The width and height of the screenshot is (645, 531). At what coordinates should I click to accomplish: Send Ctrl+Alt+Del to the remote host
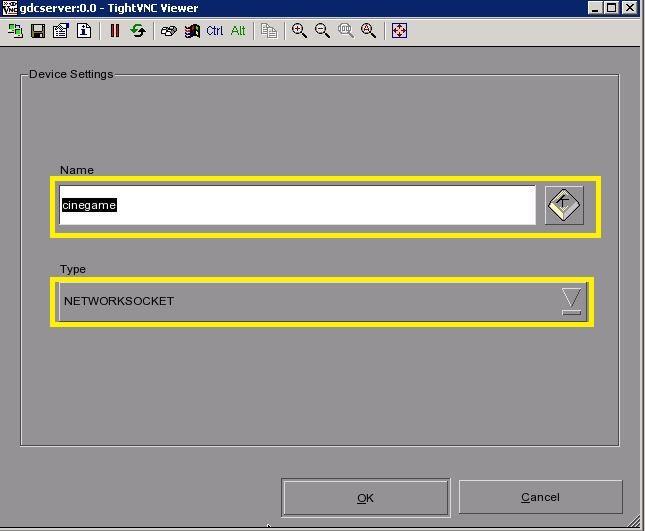click(x=169, y=31)
